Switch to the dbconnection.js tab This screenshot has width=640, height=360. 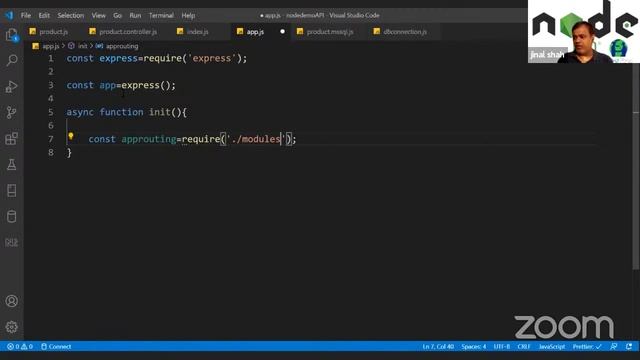pos(404,31)
